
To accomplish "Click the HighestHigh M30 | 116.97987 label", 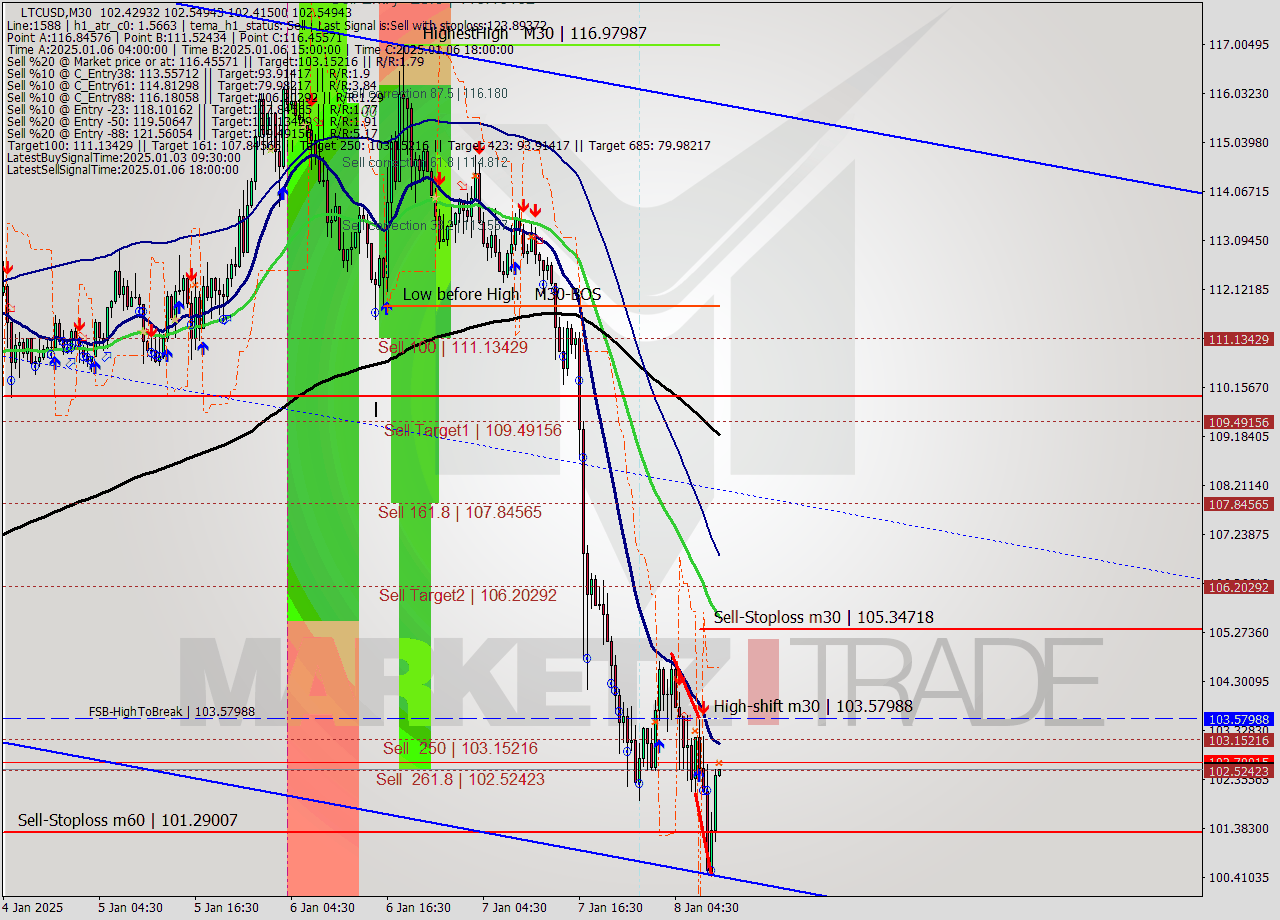I will point(534,33).
